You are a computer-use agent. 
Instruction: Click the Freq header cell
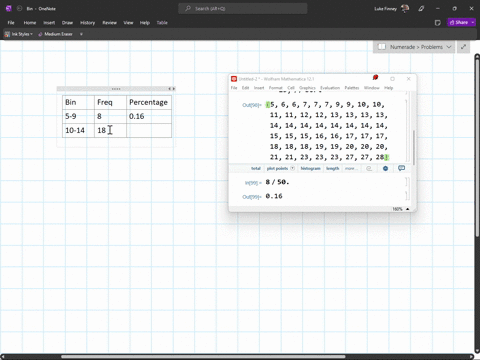pos(110,102)
